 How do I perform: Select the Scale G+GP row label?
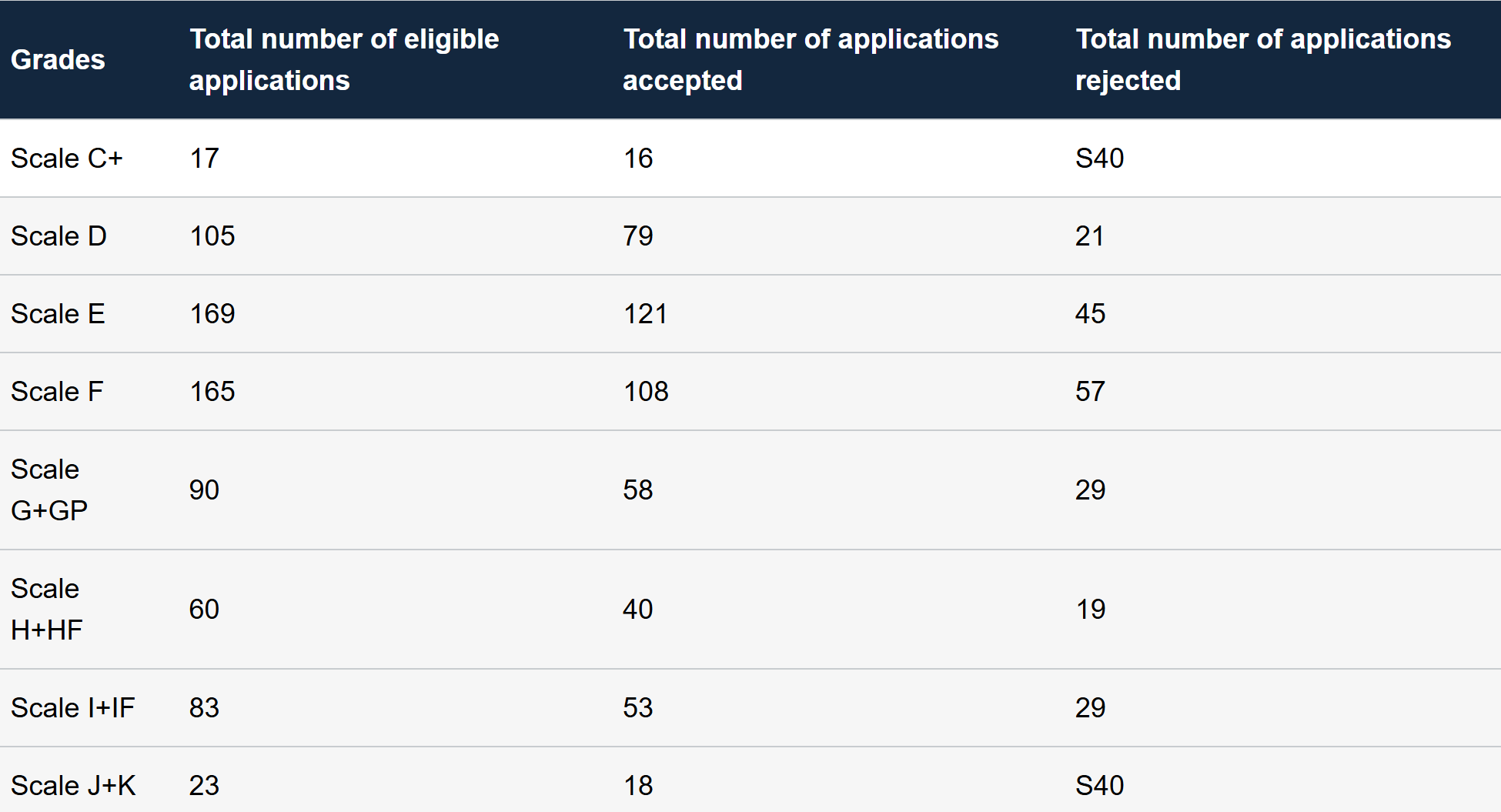[49, 490]
